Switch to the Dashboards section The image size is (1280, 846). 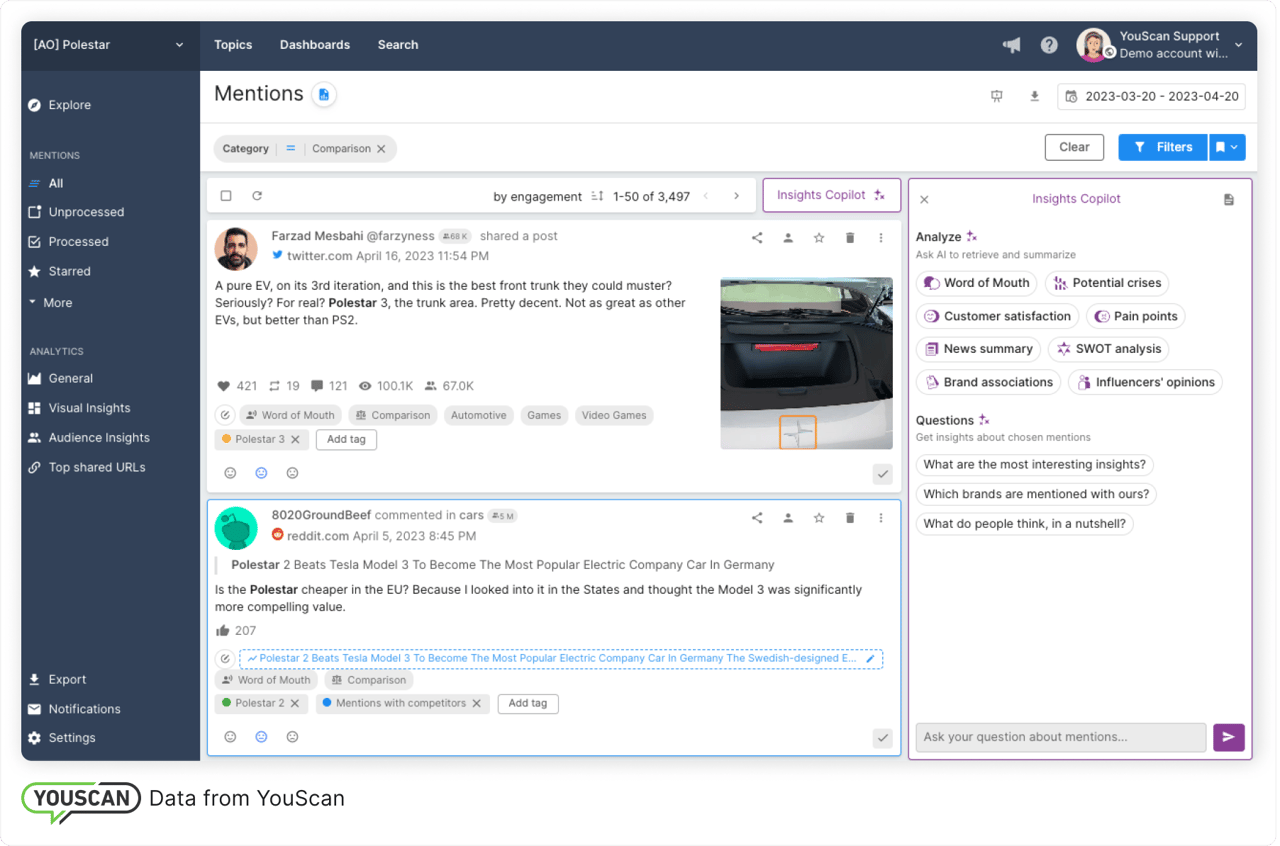[314, 45]
